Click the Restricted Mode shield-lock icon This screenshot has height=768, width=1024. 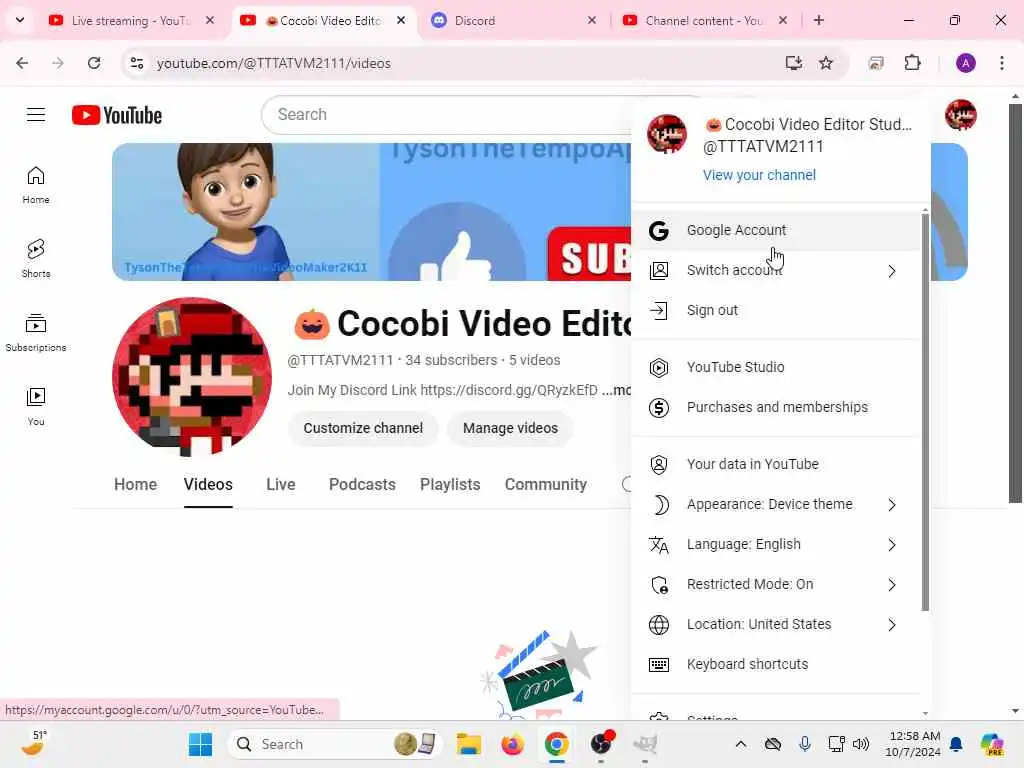click(x=660, y=584)
